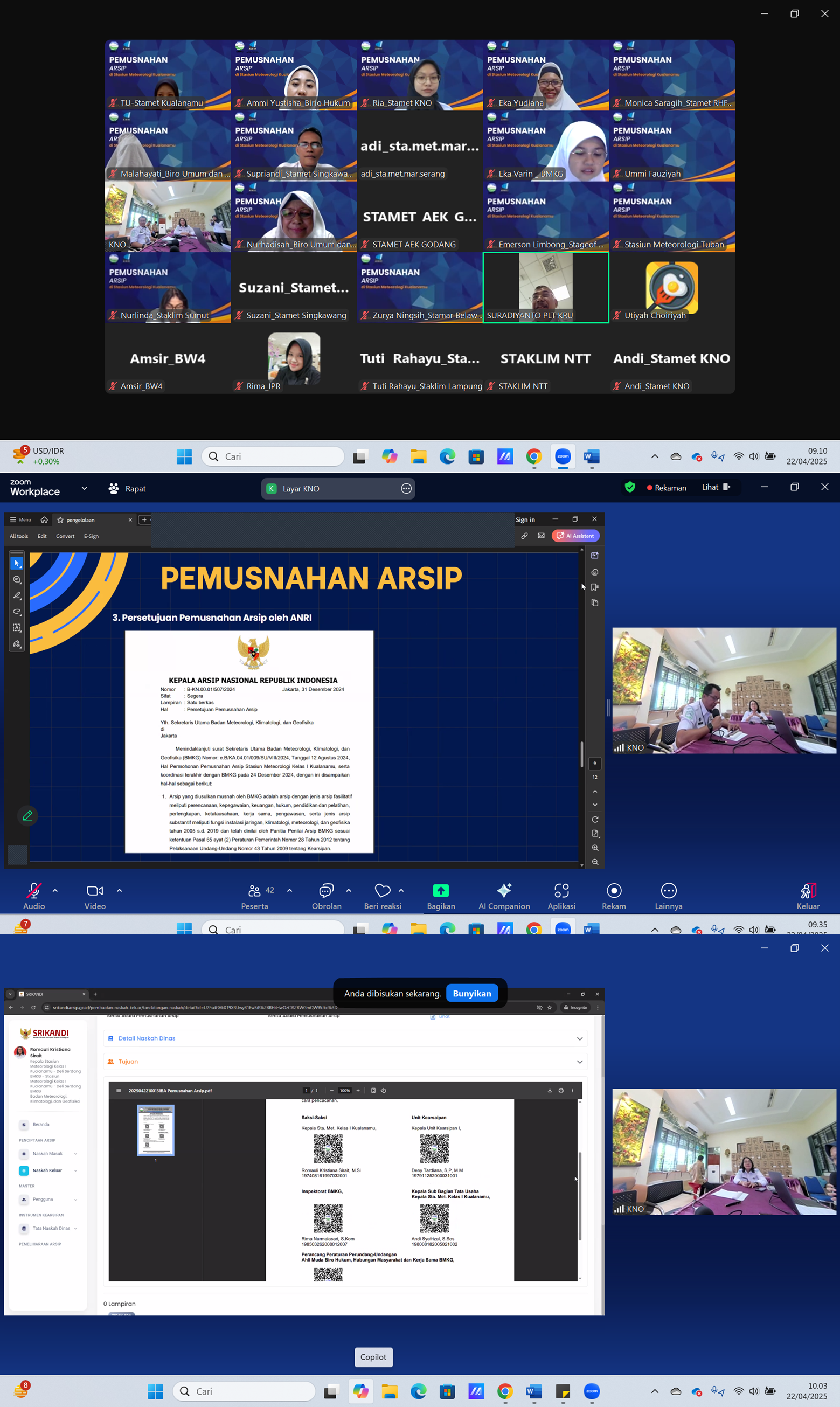Expand Naskah Masuk sidebar item
This screenshot has height=1407, width=840.
click(48, 1153)
